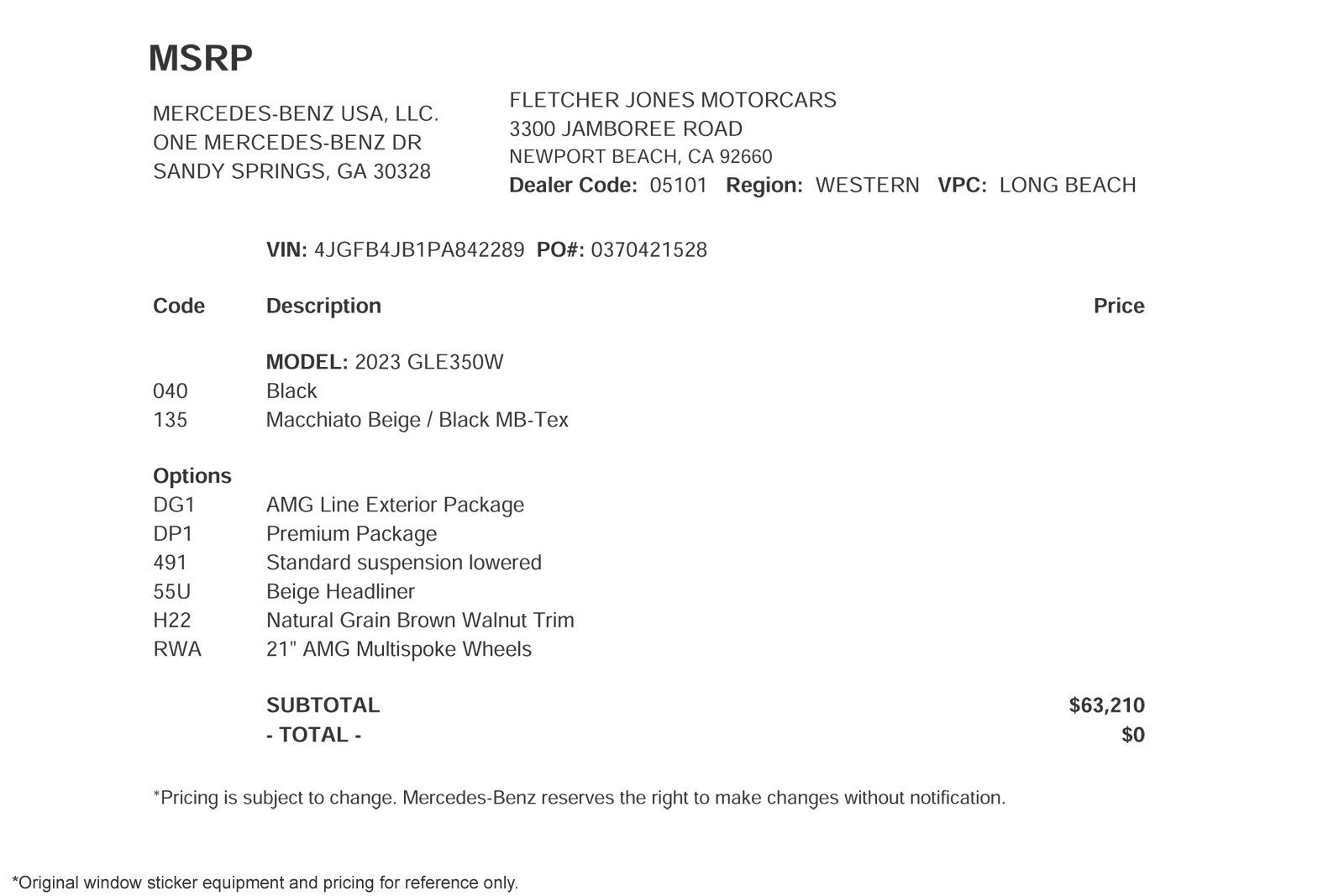Click the 040 Black color row
This screenshot has width=1344, height=896.
[x=235, y=391]
